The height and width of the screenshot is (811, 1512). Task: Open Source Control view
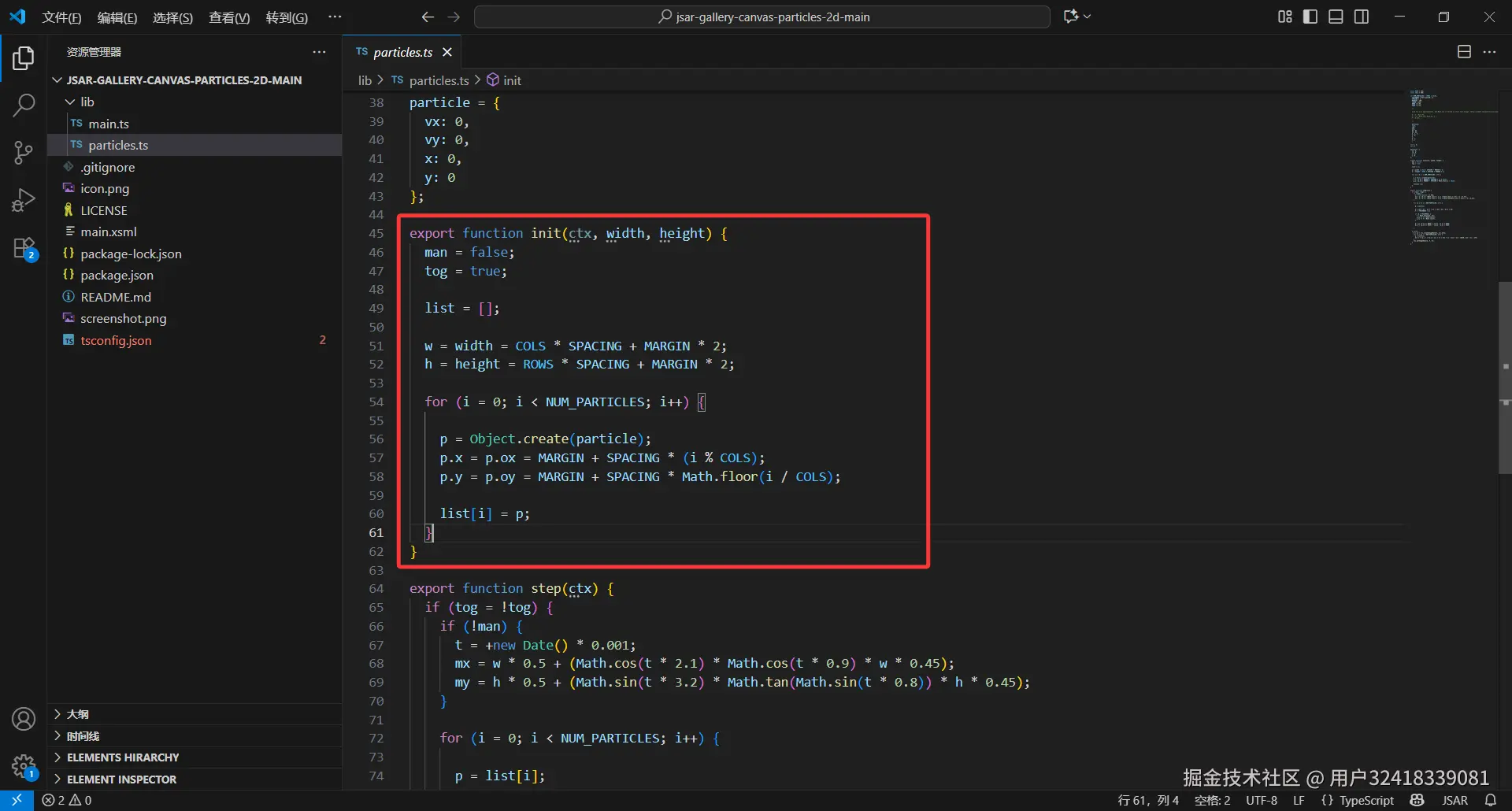[24, 152]
